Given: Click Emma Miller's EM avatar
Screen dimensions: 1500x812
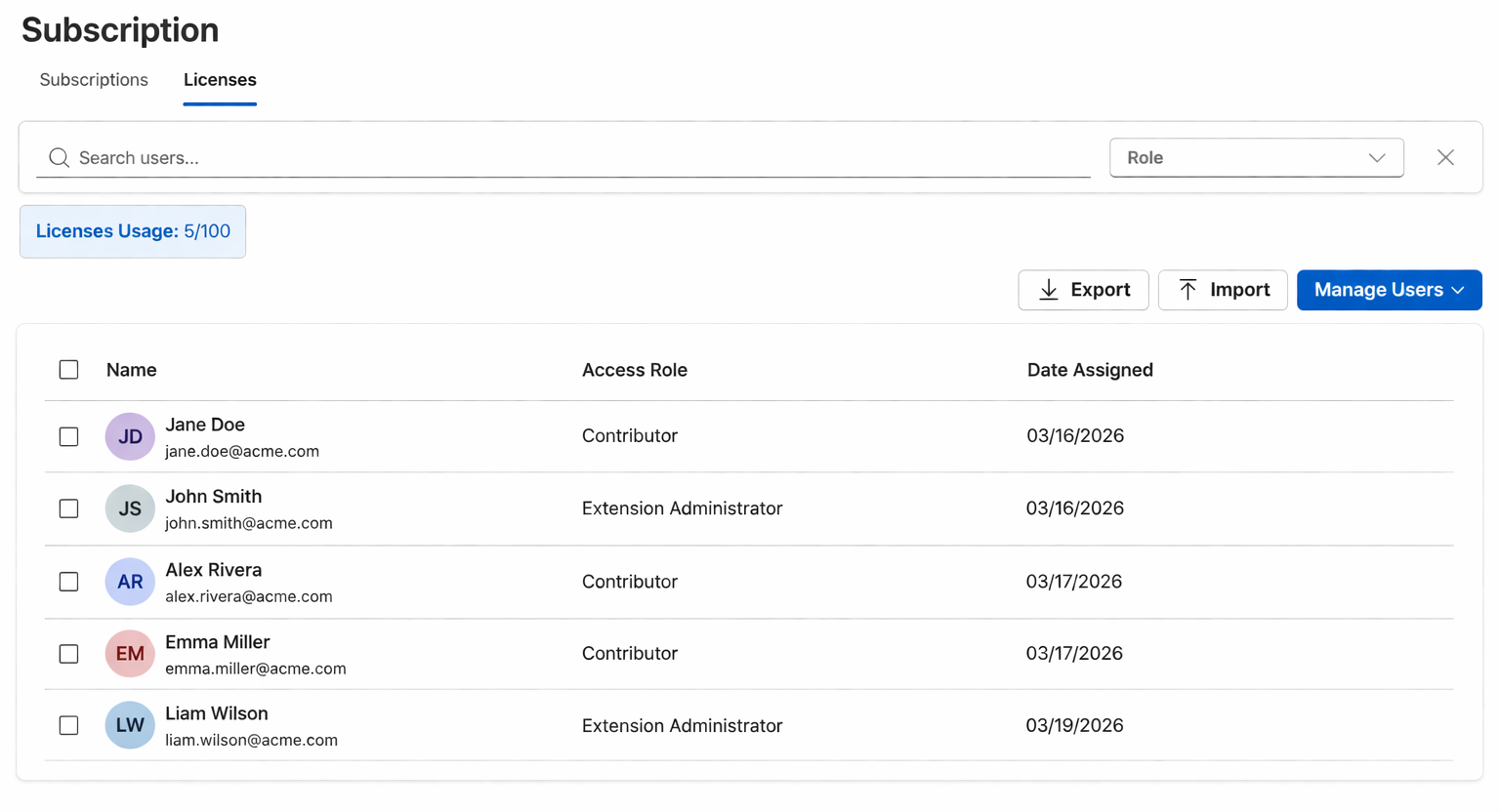Looking at the screenshot, I should 130,654.
